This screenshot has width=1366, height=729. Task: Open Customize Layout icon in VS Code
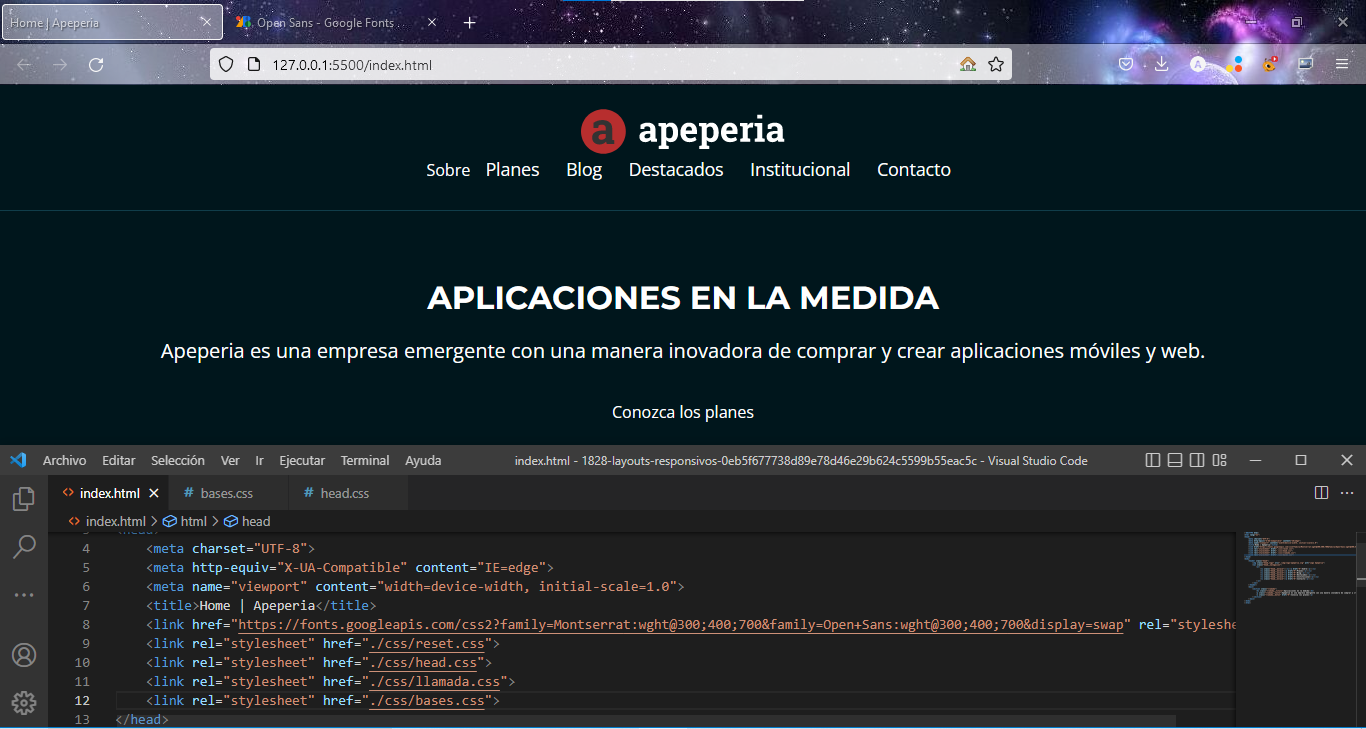[1219, 461]
